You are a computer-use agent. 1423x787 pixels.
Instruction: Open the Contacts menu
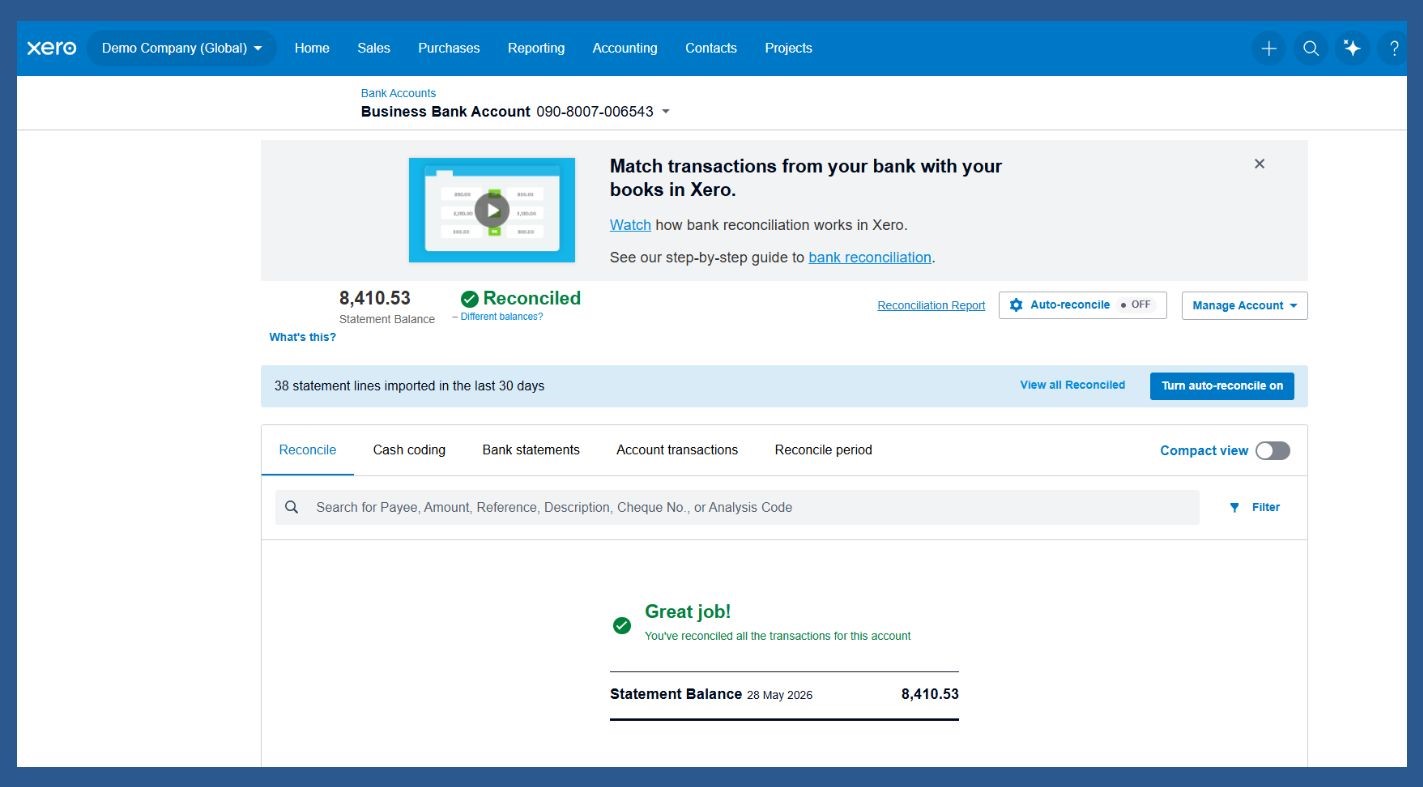pos(711,48)
